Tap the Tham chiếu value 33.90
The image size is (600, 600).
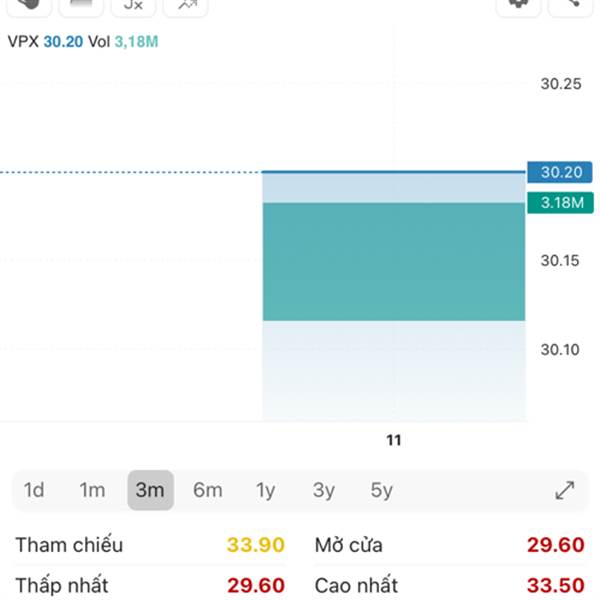[x=256, y=545]
